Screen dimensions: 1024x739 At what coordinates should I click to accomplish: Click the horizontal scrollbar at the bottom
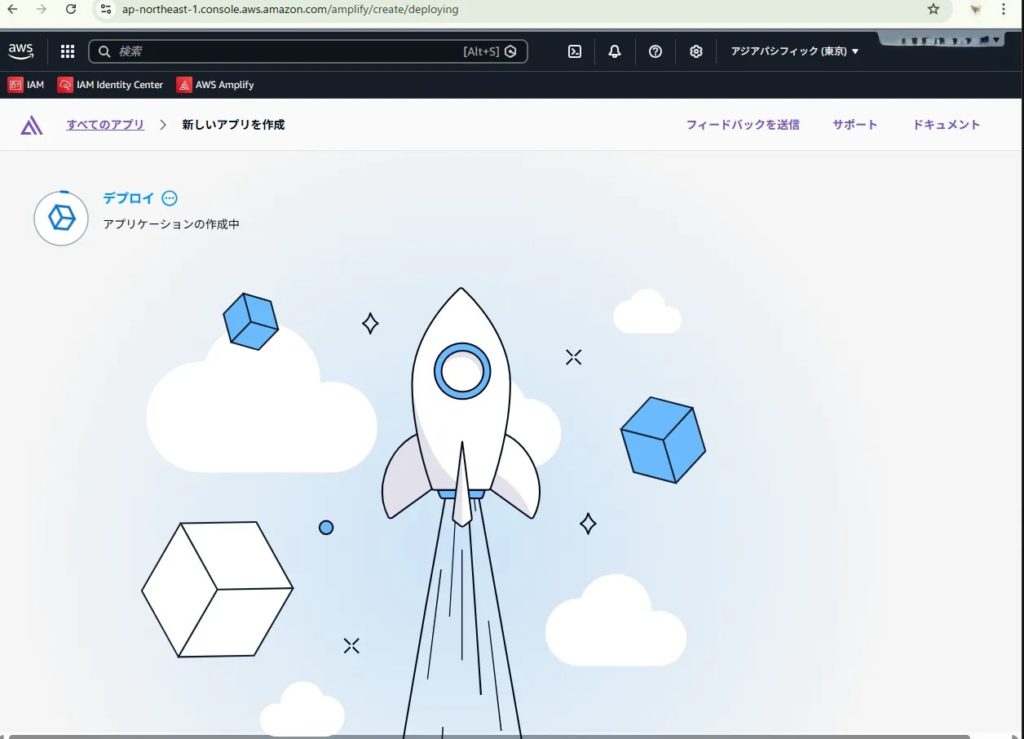point(490,736)
